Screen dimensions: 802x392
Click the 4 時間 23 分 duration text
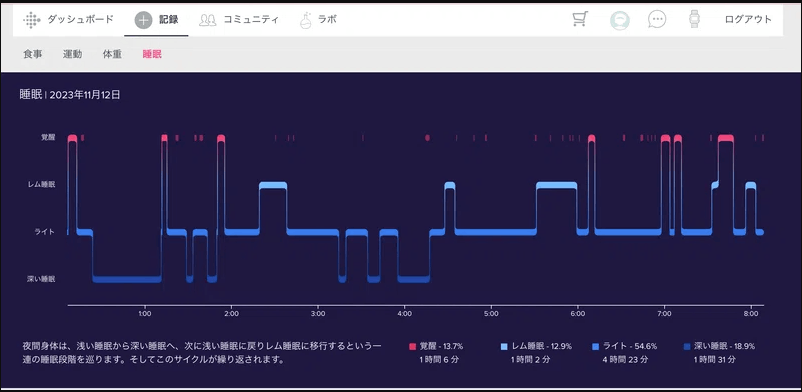[x=625, y=360]
